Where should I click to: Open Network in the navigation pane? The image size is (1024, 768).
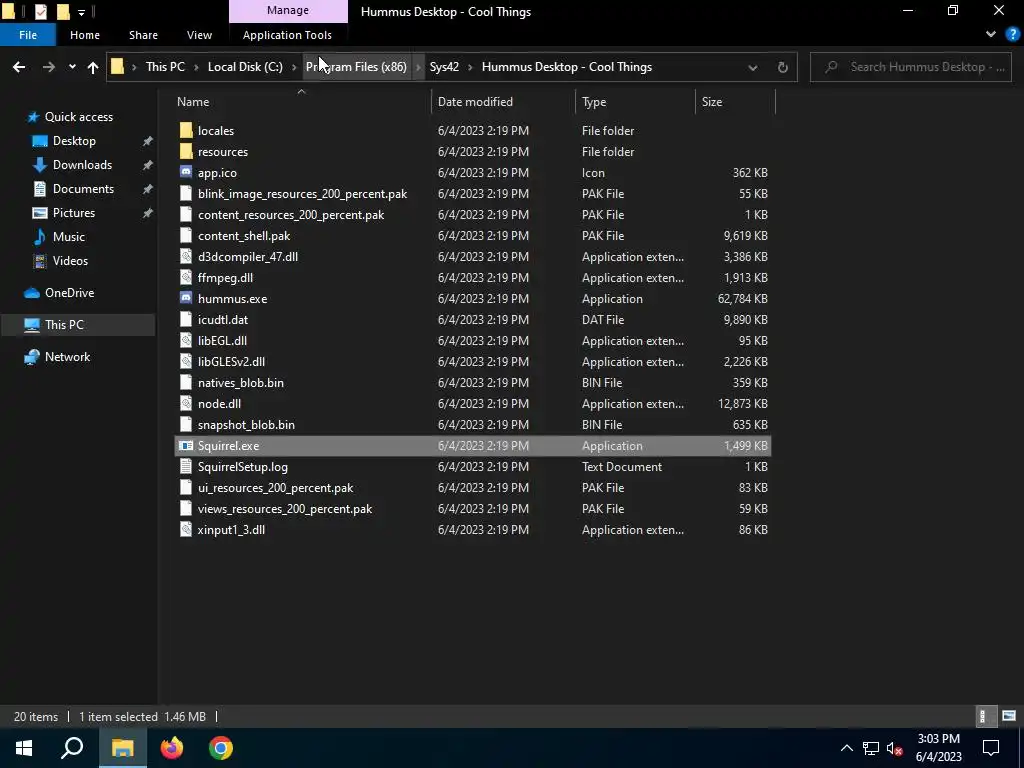click(67, 357)
